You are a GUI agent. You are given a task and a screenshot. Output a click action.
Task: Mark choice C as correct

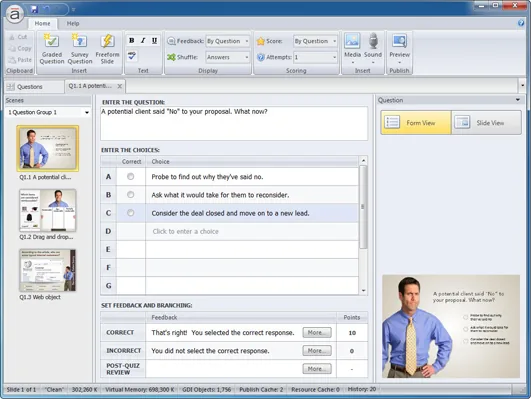130,213
